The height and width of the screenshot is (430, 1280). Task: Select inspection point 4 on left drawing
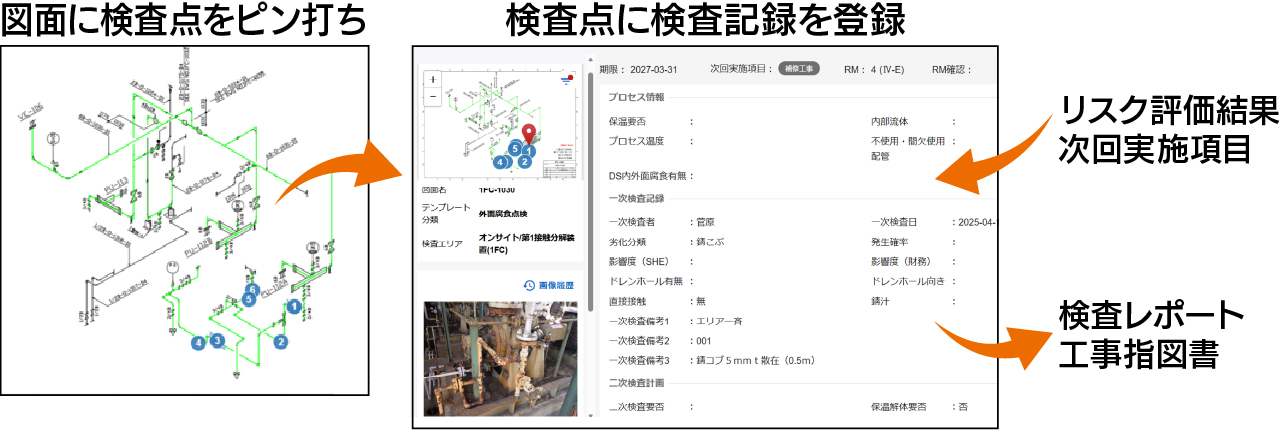(x=200, y=343)
